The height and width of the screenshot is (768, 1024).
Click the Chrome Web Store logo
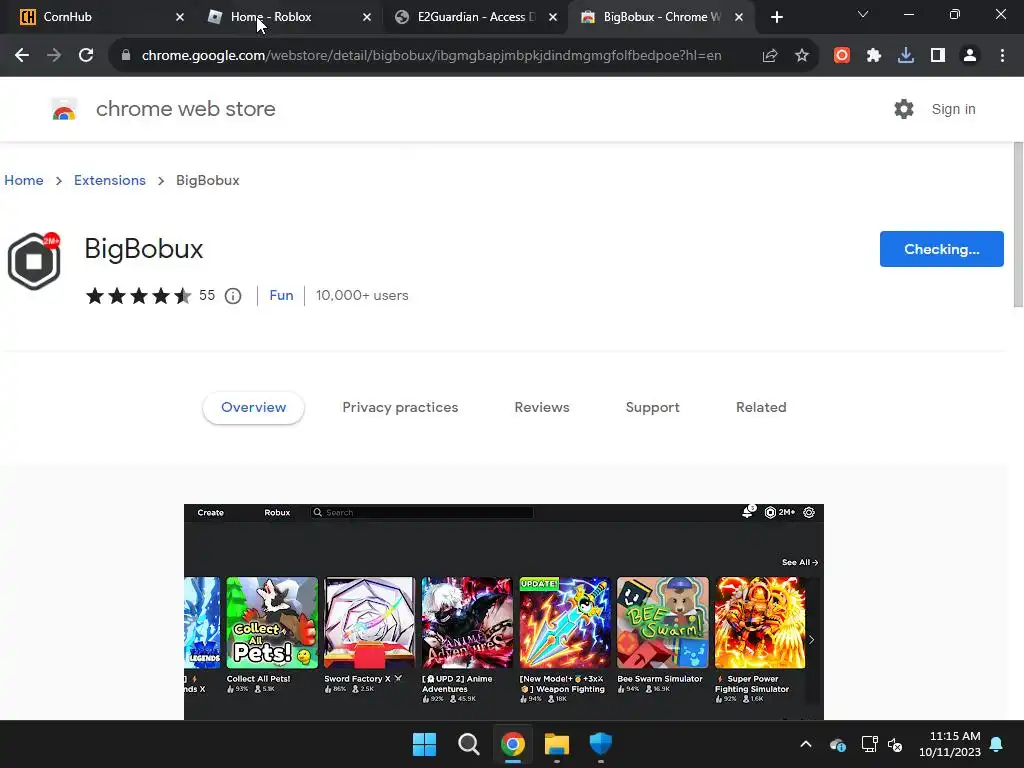point(64,109)
